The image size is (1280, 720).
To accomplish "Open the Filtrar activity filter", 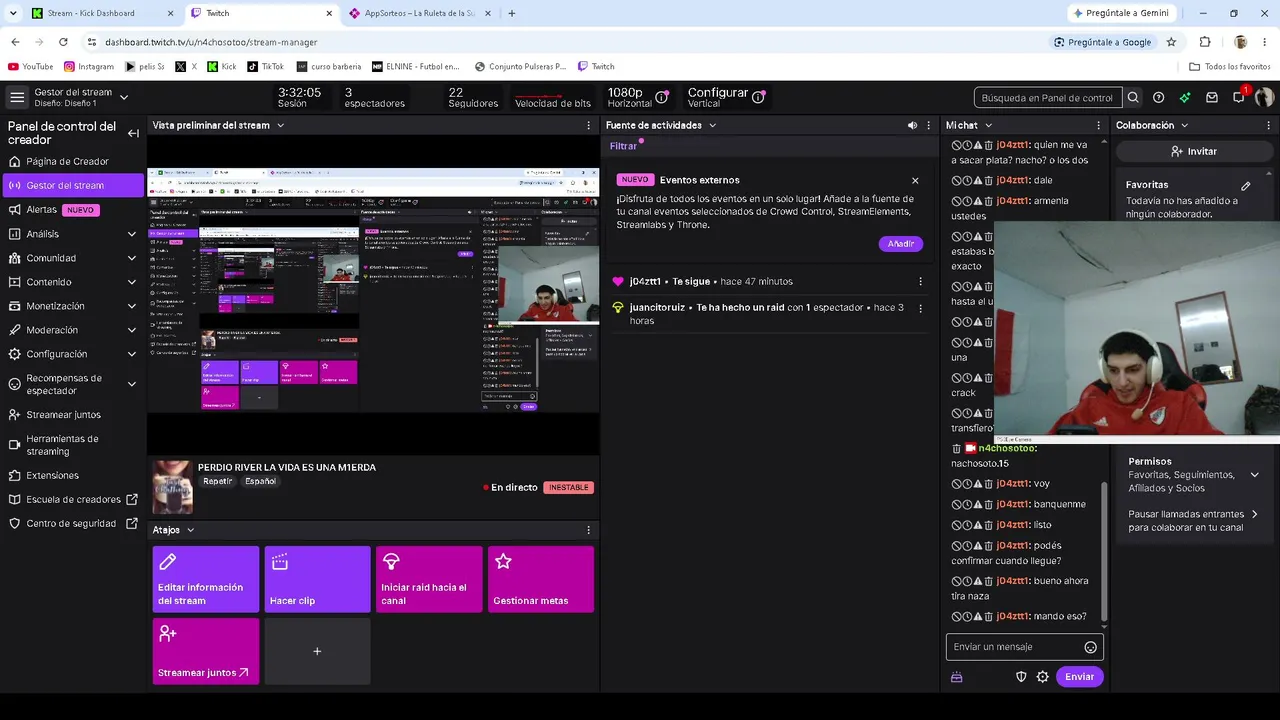I will click(624, 146).
